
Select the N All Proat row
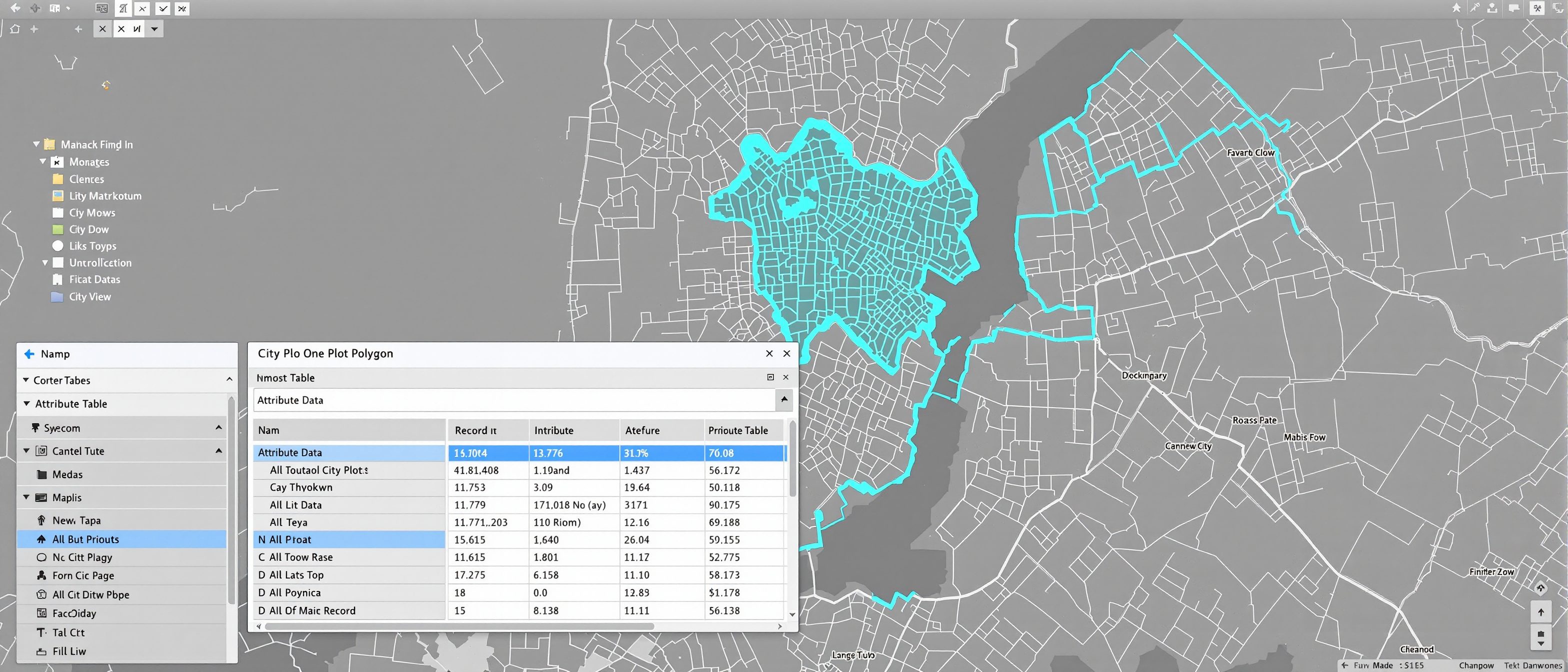518,540
